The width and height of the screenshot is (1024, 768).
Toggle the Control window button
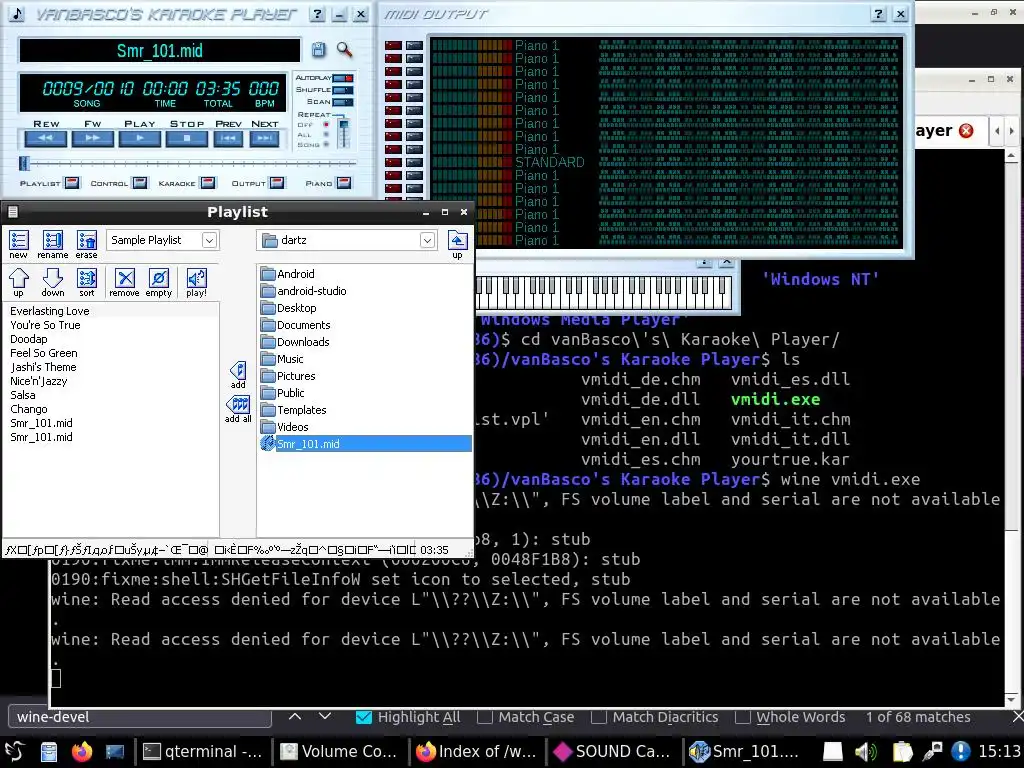pos(140,183)
